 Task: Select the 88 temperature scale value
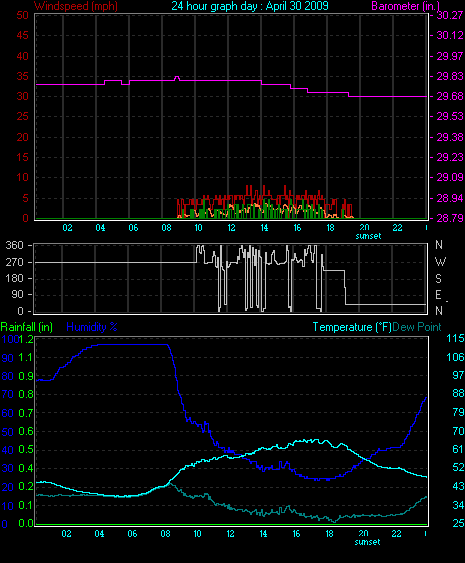[458, 394]
